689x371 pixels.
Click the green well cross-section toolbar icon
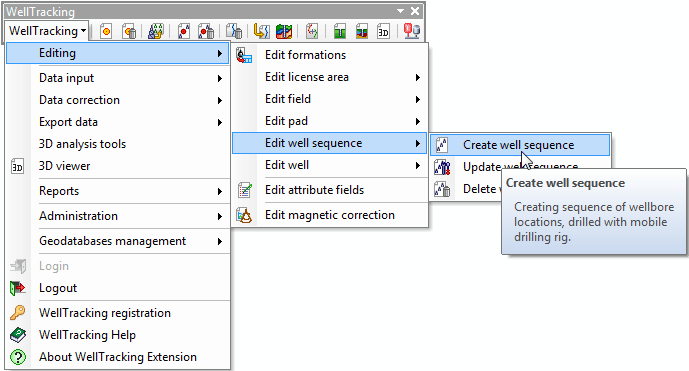pyautogui.click(x=340, y=31)
